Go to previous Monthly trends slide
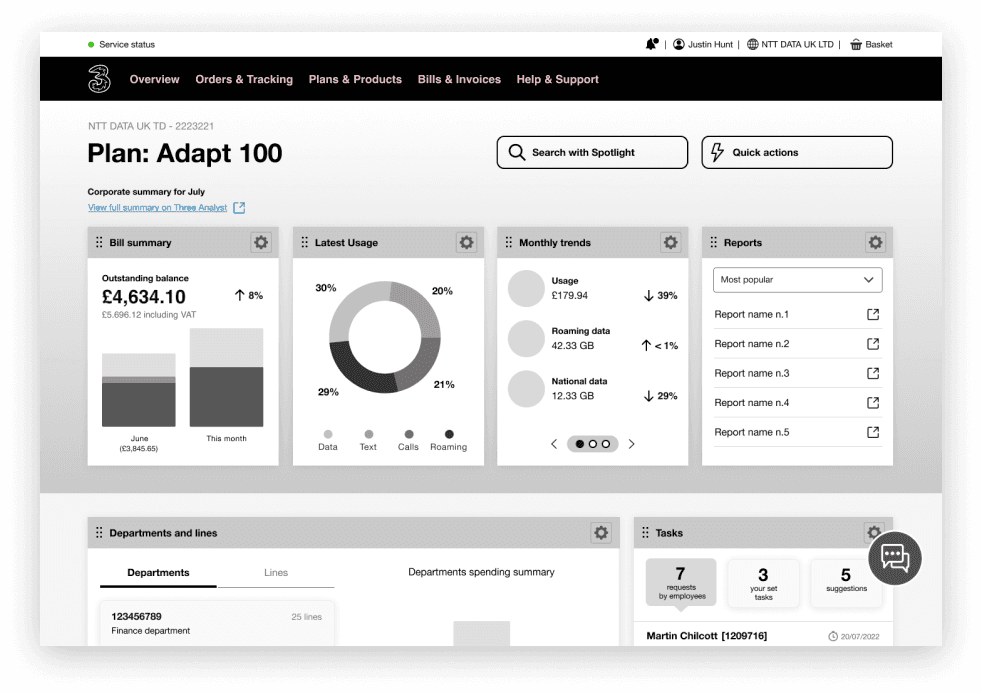The width and height of the screenshot is (982, 694). pyautogui.click(x=554, y=444)
